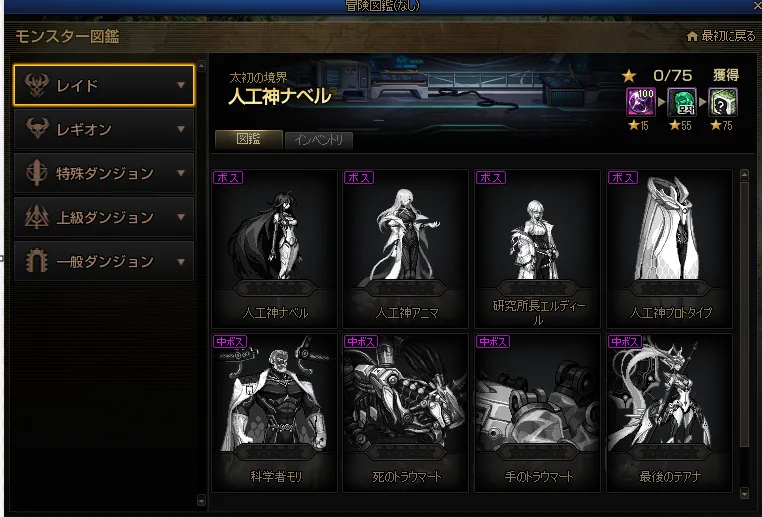Screen dimensions: 762x517
Task: Click the 一般ダンジョン gate icon
Action: pos(37,260)
